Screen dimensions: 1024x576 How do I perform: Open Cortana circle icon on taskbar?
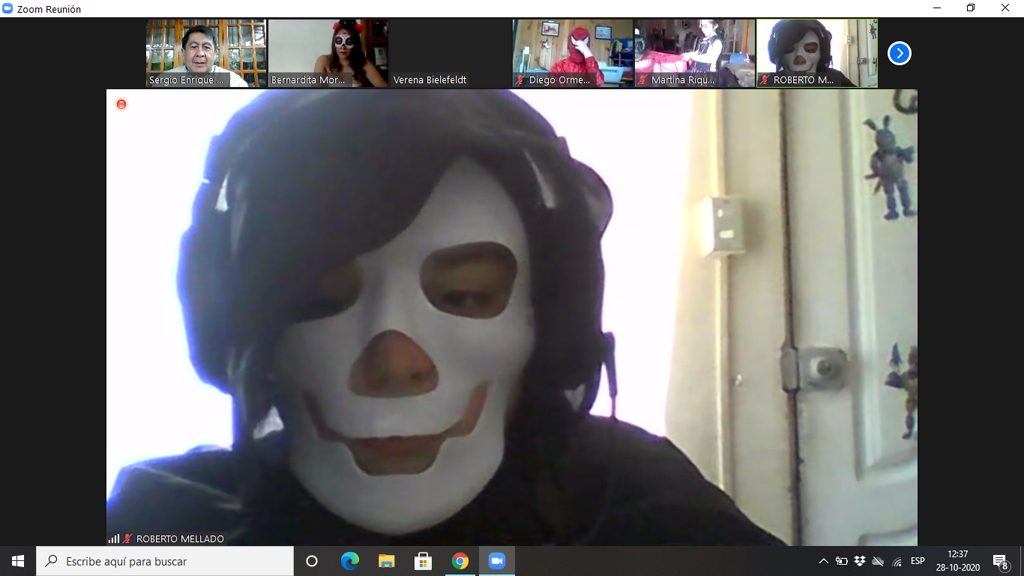click(x=311, y=561)
